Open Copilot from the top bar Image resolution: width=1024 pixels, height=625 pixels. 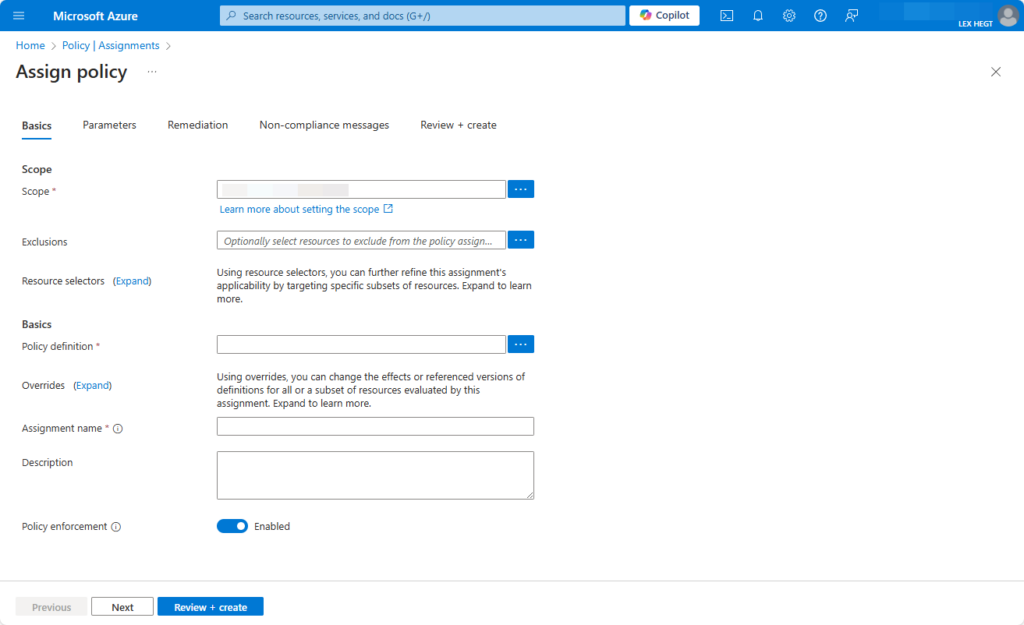pyautogui.click(x=663, y=15)
